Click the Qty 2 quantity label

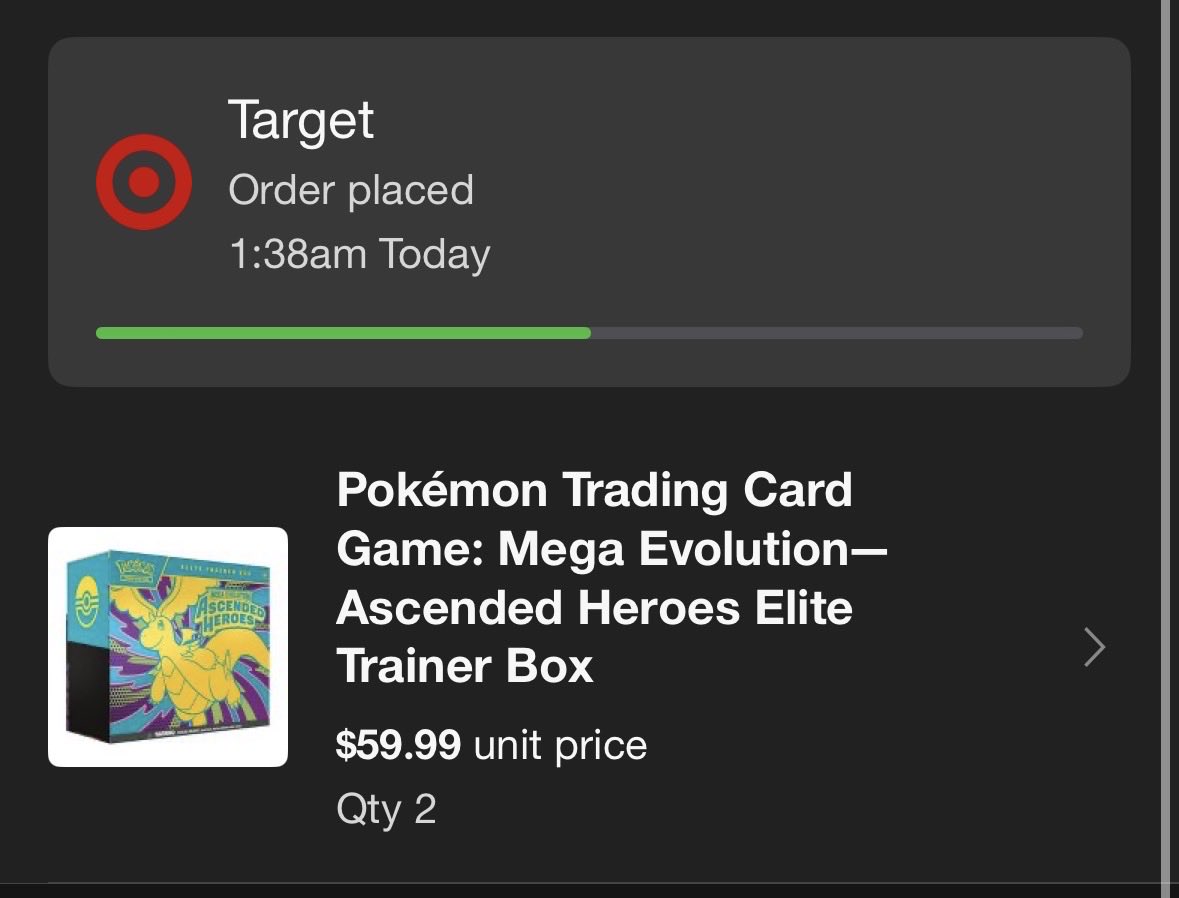(386, 810)
